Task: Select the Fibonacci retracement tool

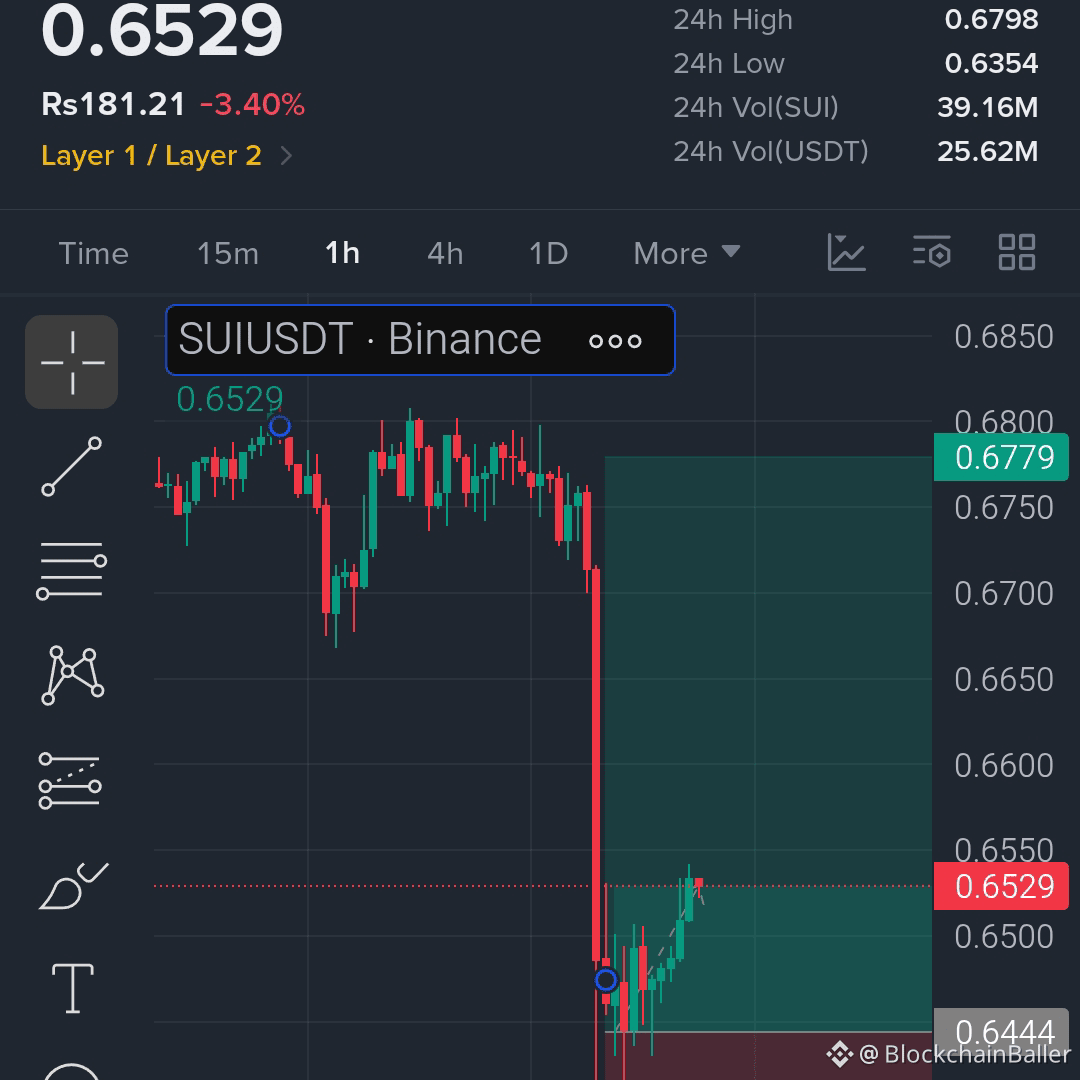Action: (x=70, y=780)
